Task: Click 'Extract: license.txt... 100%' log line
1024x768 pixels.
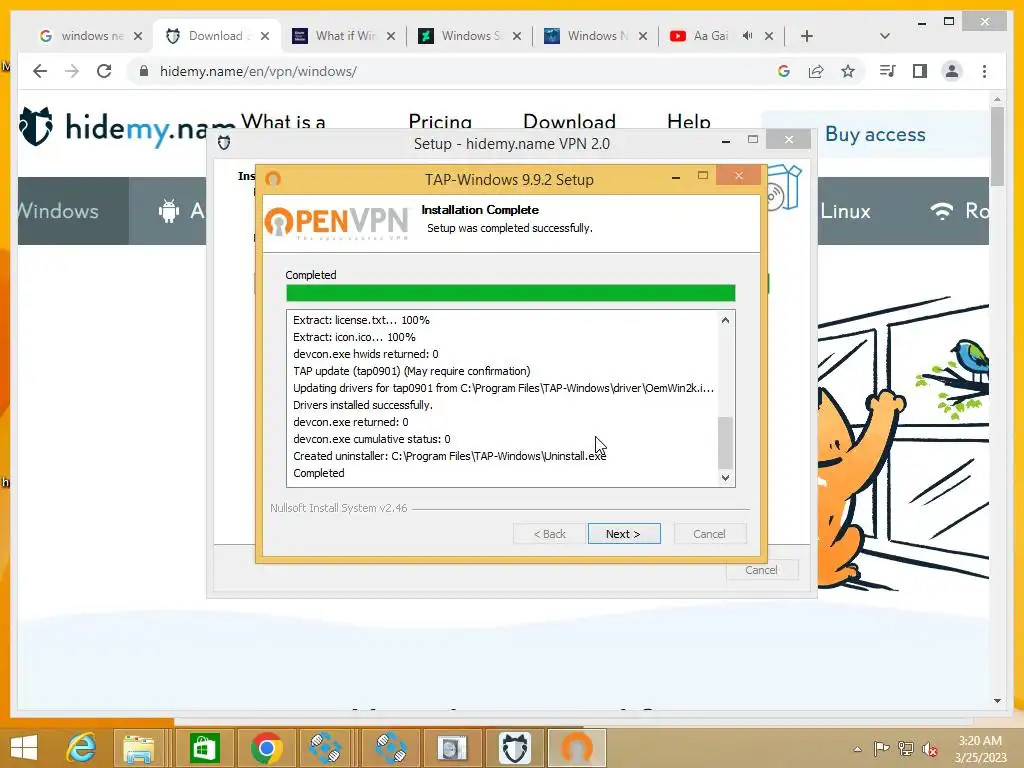Action: click(361, 320)
